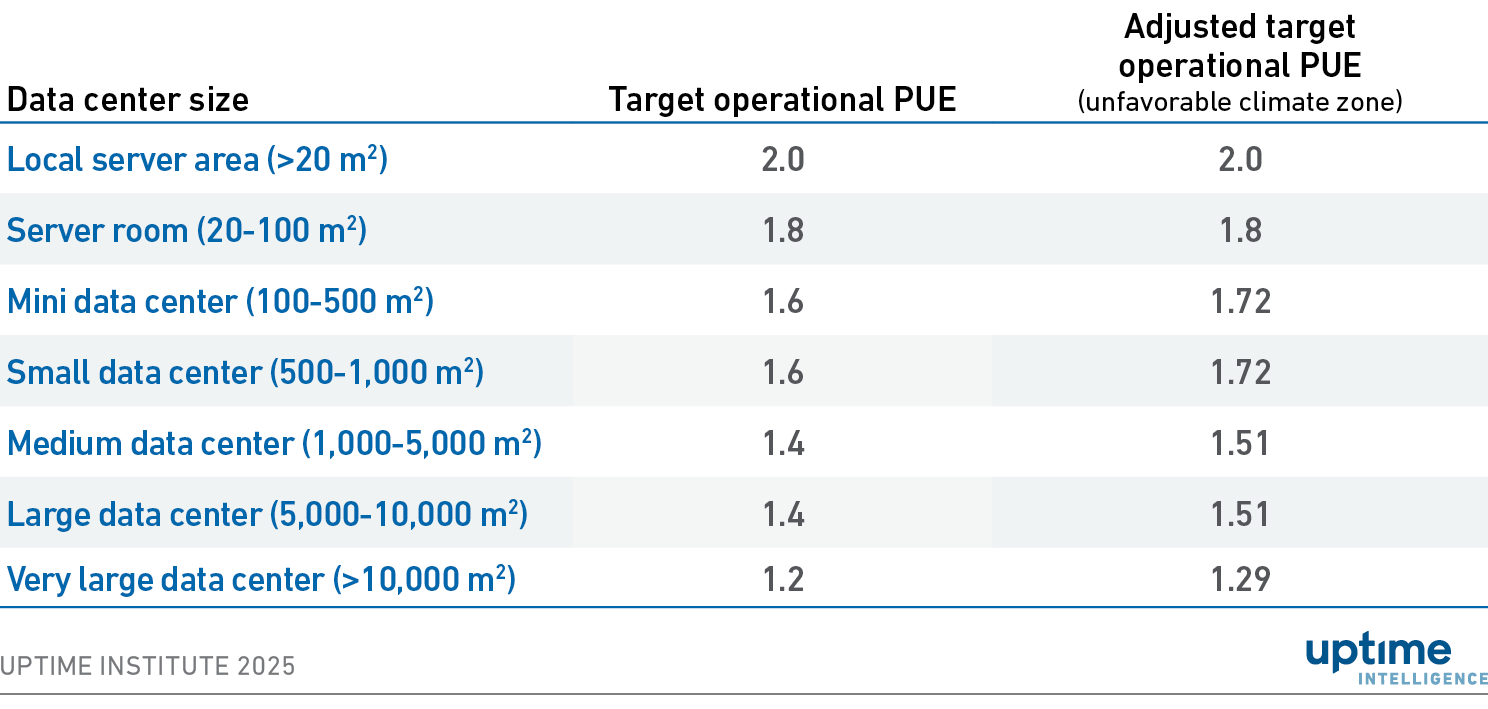Click target PUE 2.0 for Local server area
1488x709 pixels.
(x=783, y=160)
